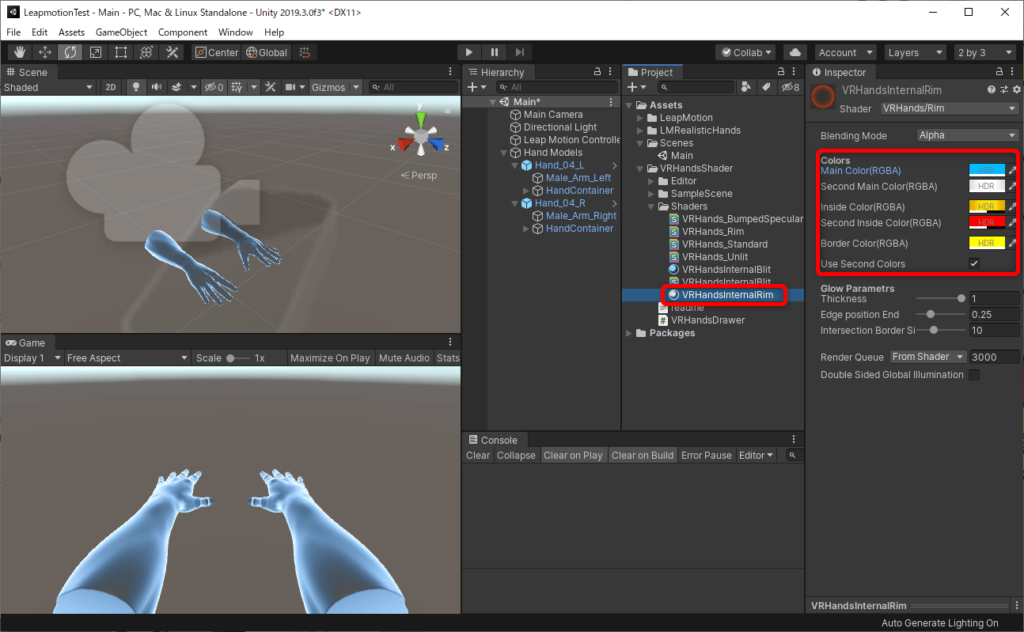Image resolution: width=1024 pixels, height=632 pixels.
Task: Open the Collab menu button
Action: pos(746,52)
